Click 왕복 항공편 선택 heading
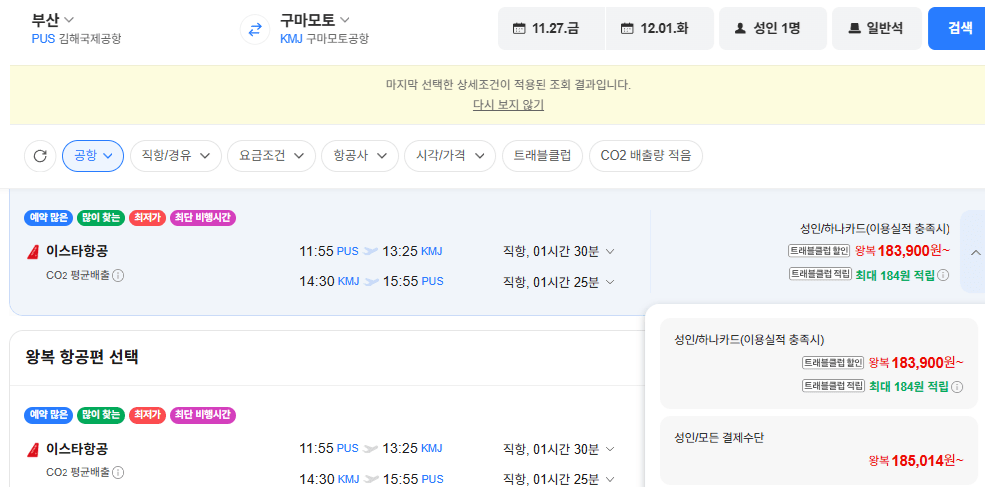The width and height of the screenshot is (985, 487). [x=82, y=357]
